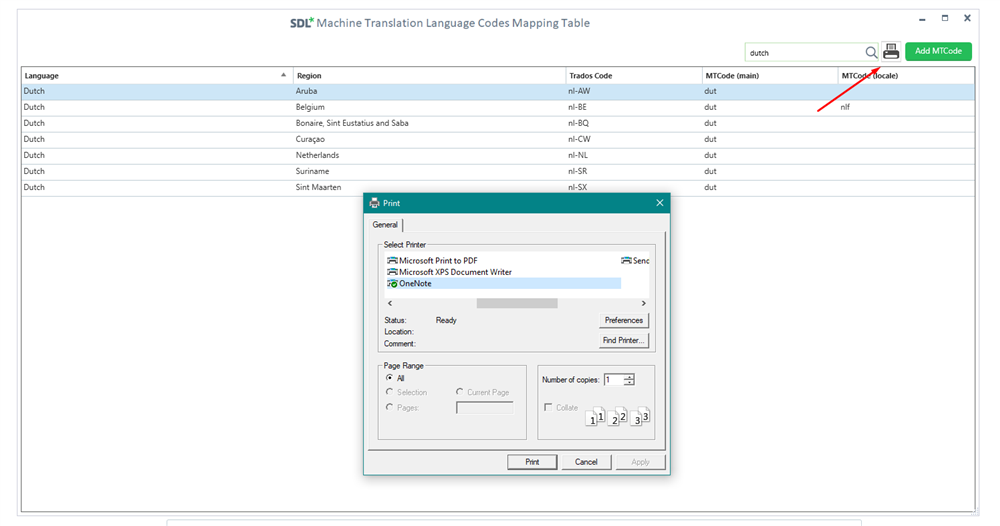Click the Number of copies field
1000x526 pixels.
pos(614,379)
